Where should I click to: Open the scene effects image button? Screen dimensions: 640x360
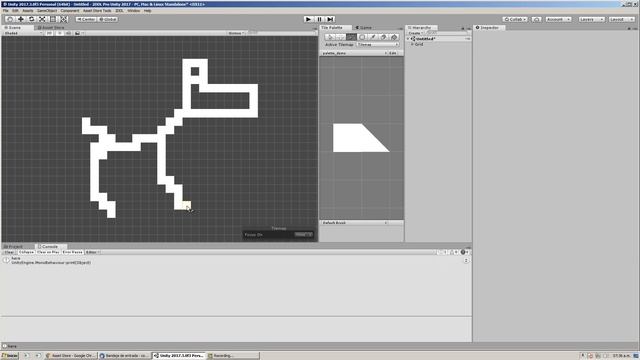pos(78,33)
